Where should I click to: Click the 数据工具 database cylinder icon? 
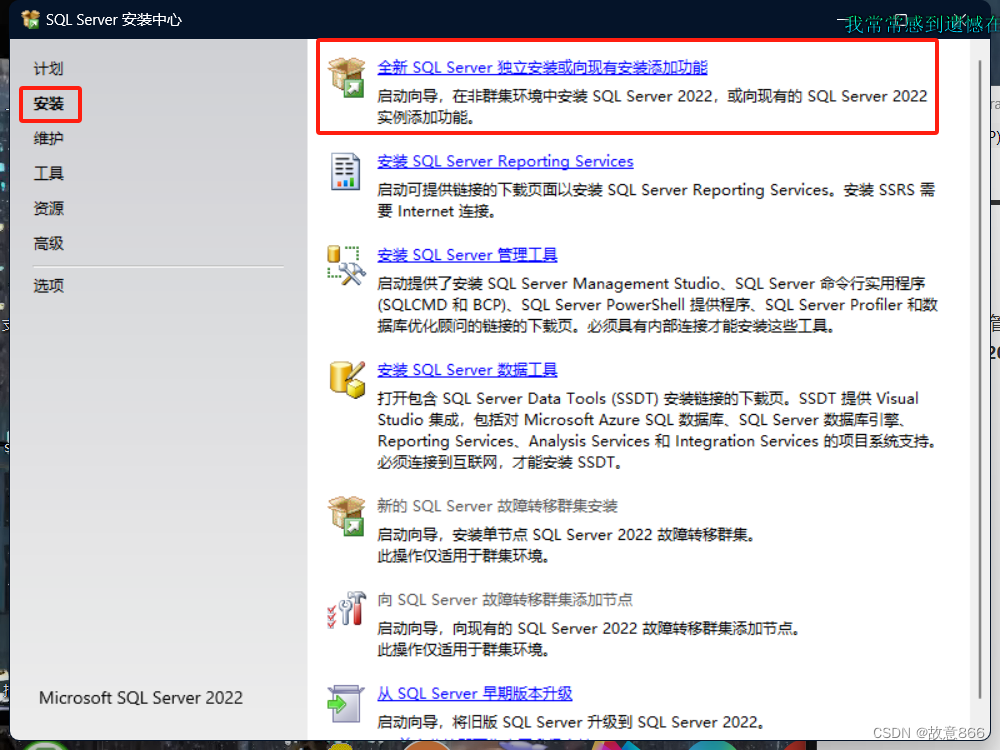(346, 381)
